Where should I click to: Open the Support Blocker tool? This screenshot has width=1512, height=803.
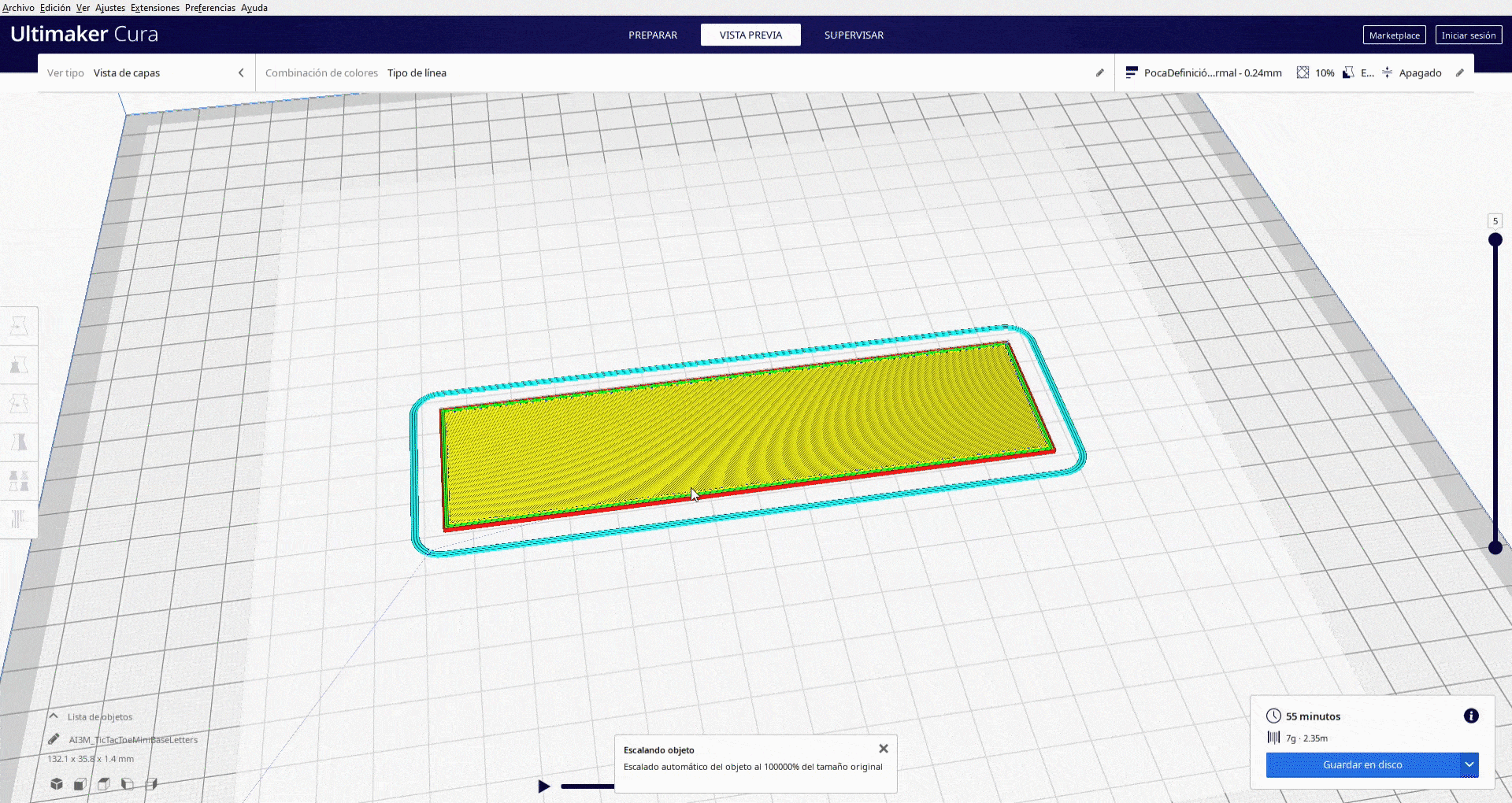[19, 519]
